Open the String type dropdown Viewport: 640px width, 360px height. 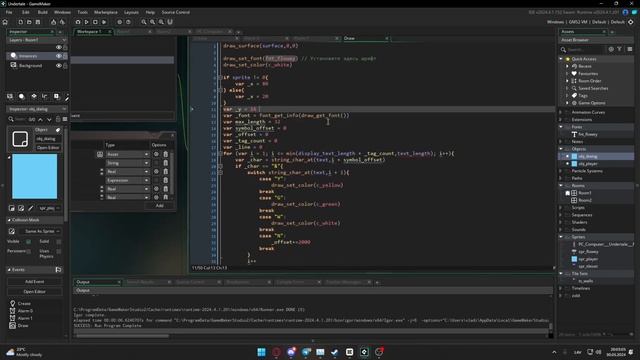[x=127, y=163]
